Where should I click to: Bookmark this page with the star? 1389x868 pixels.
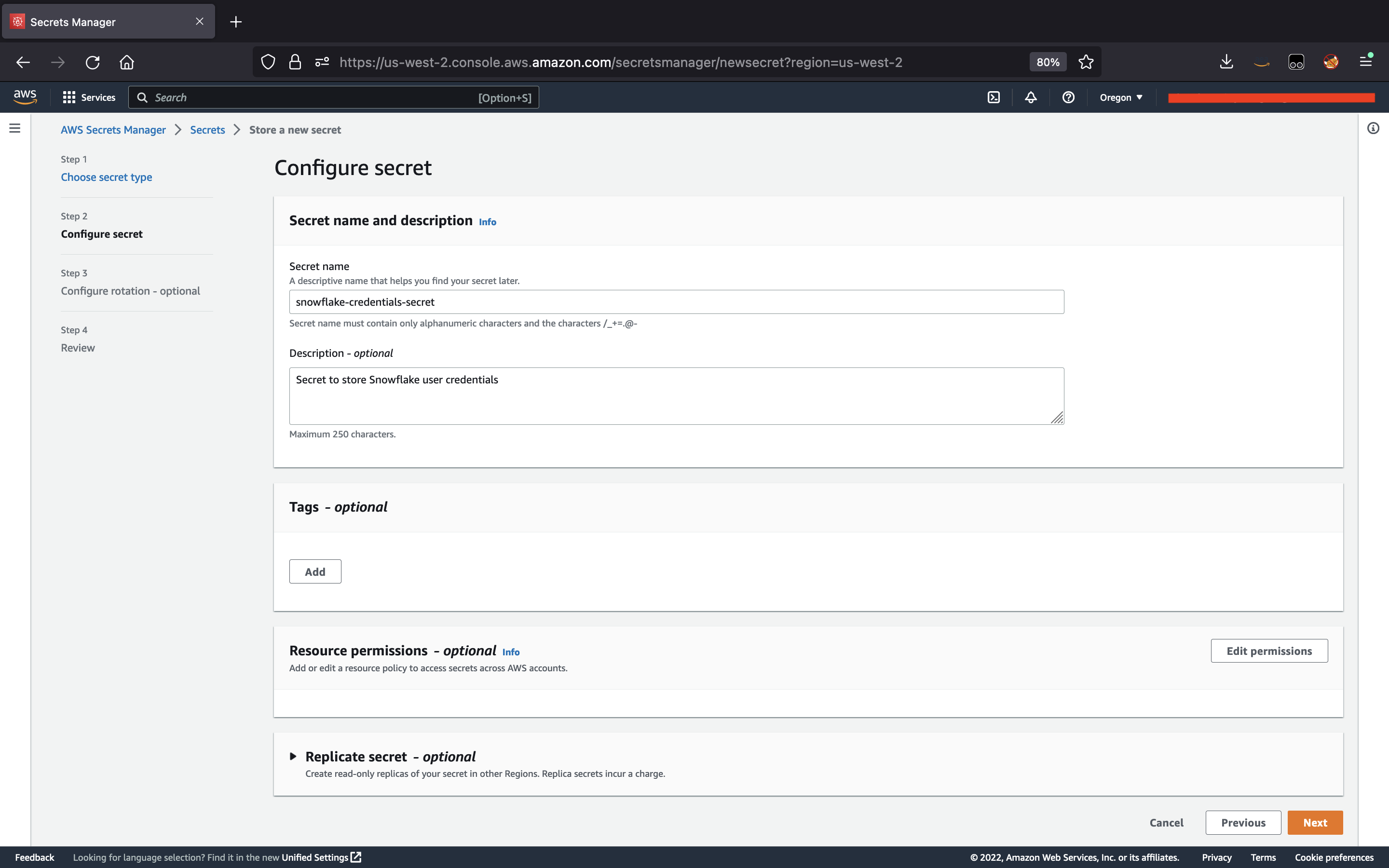1085,62
